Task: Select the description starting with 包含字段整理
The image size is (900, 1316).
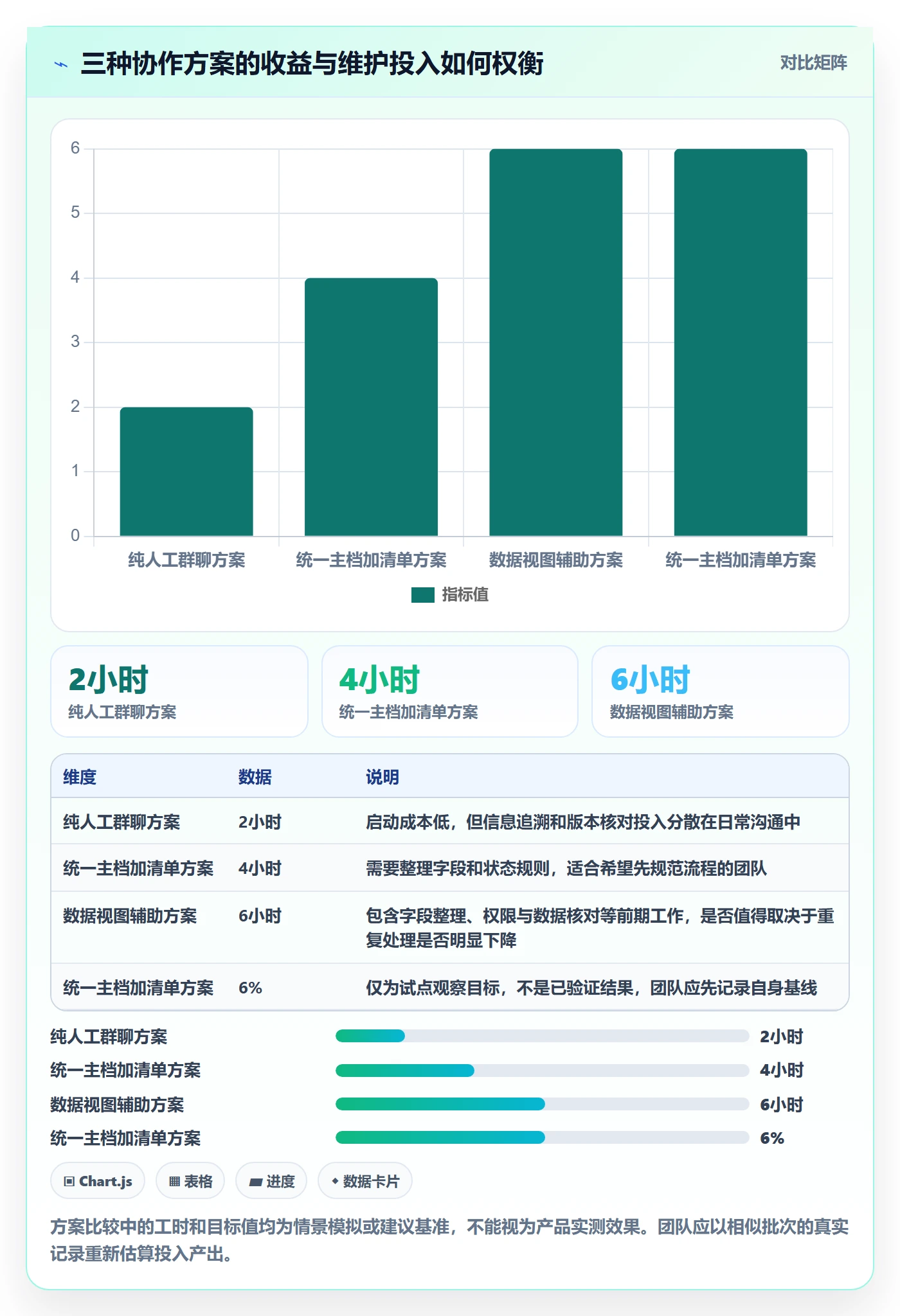Action: point(600,928)
